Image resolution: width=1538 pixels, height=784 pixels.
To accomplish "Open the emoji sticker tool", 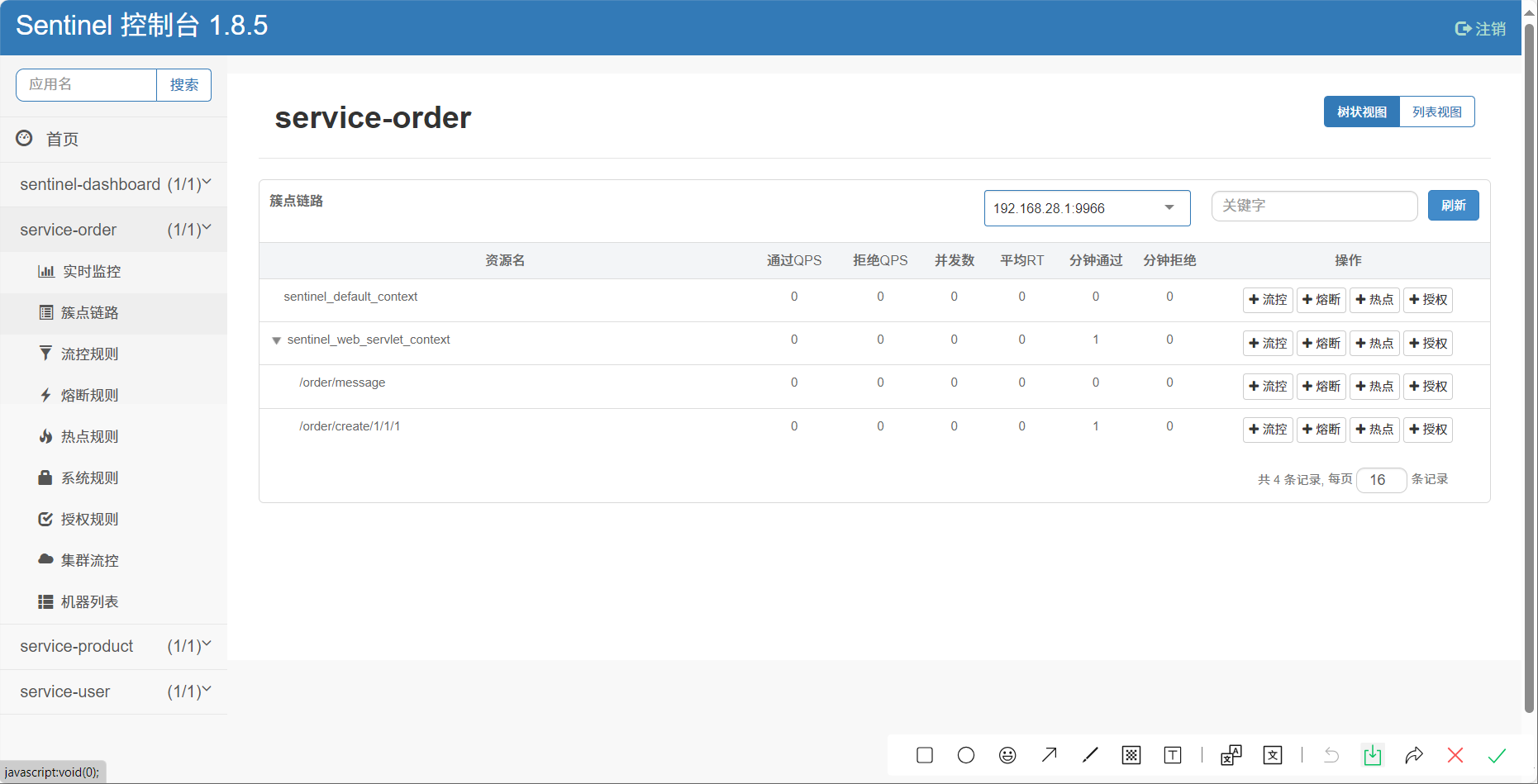I will 1007,755.
